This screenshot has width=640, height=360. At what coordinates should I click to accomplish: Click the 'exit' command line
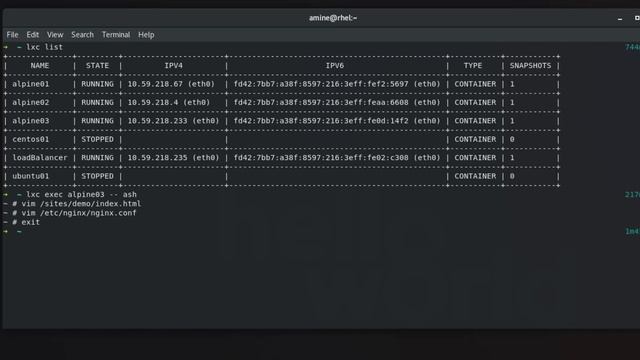pyautogui.click(x=31, y=222)
